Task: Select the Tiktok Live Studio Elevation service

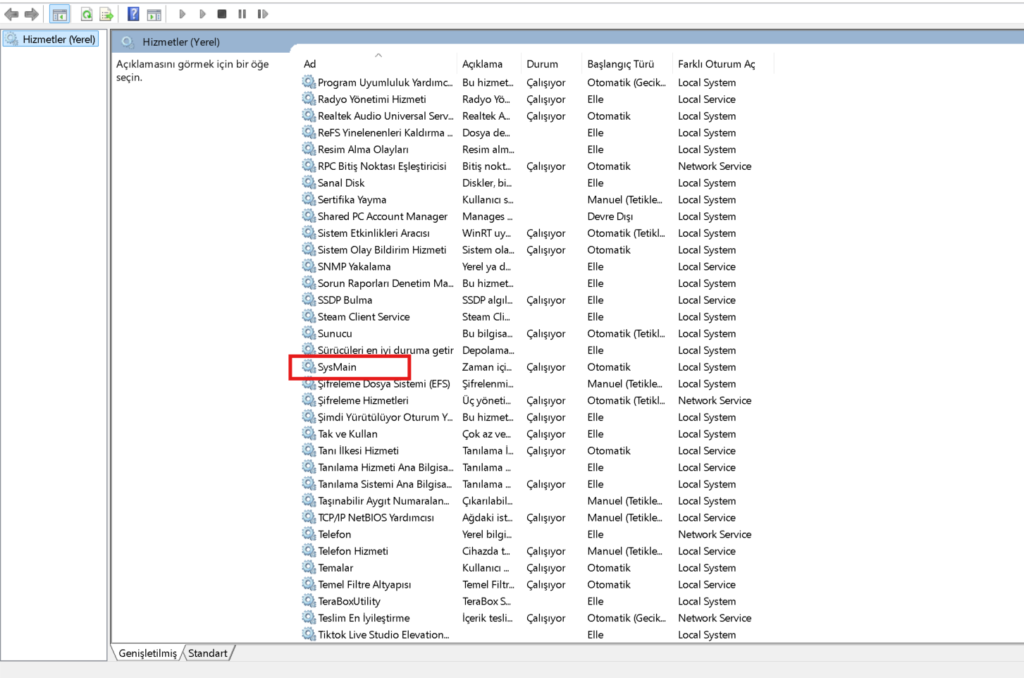Action: click(383, 635)
